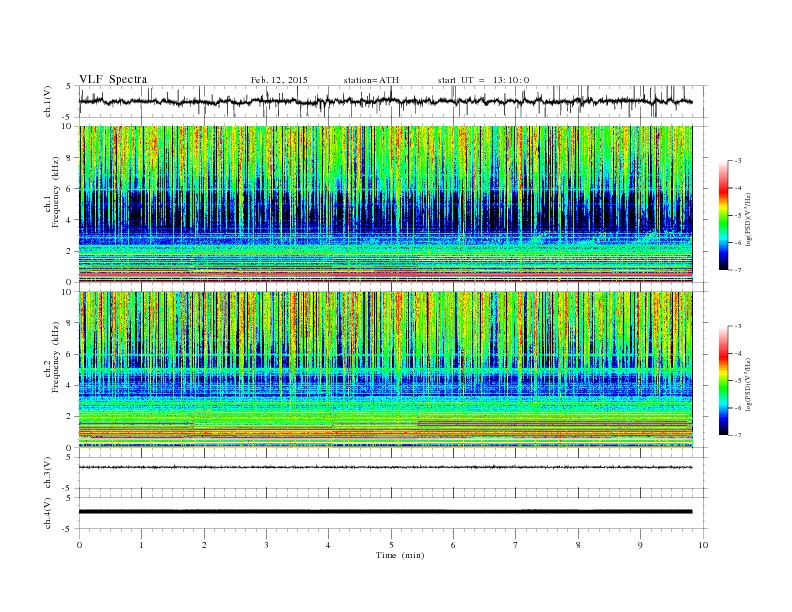Click the ch.1 voltage waveform trace
The width and height of the screenshot is (792, 612).
pyautogui.click(x=385, y=101)
